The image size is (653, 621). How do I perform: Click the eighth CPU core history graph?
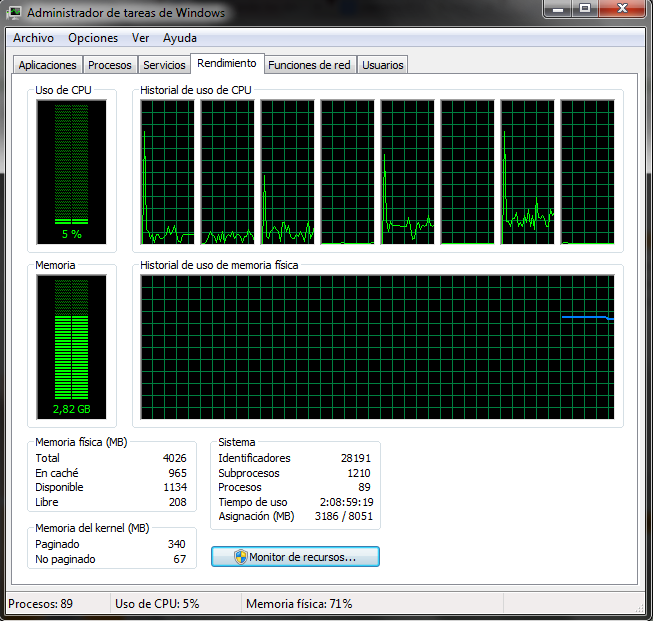(587, 172)
